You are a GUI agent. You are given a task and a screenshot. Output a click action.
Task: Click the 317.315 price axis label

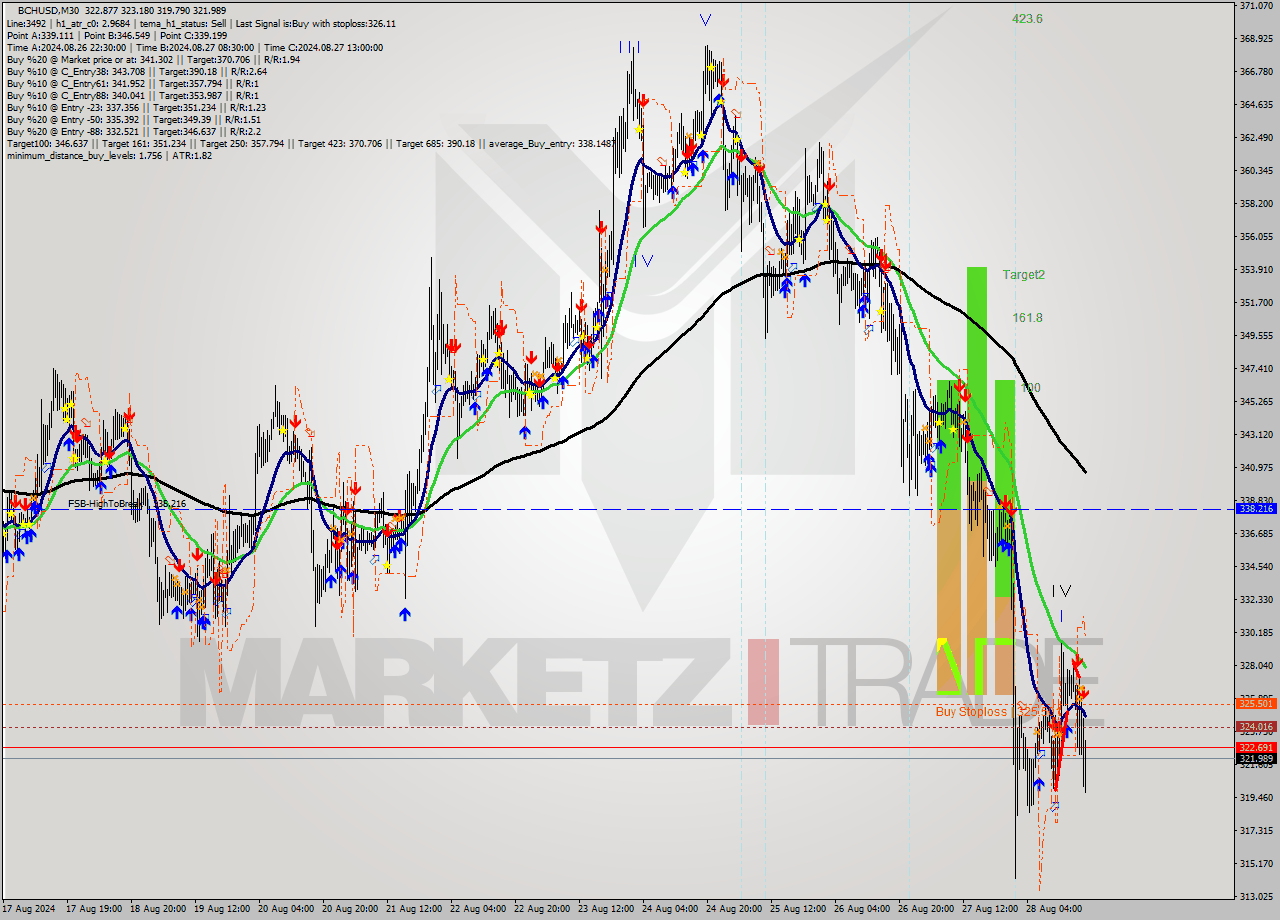[x=1256, y=831]
